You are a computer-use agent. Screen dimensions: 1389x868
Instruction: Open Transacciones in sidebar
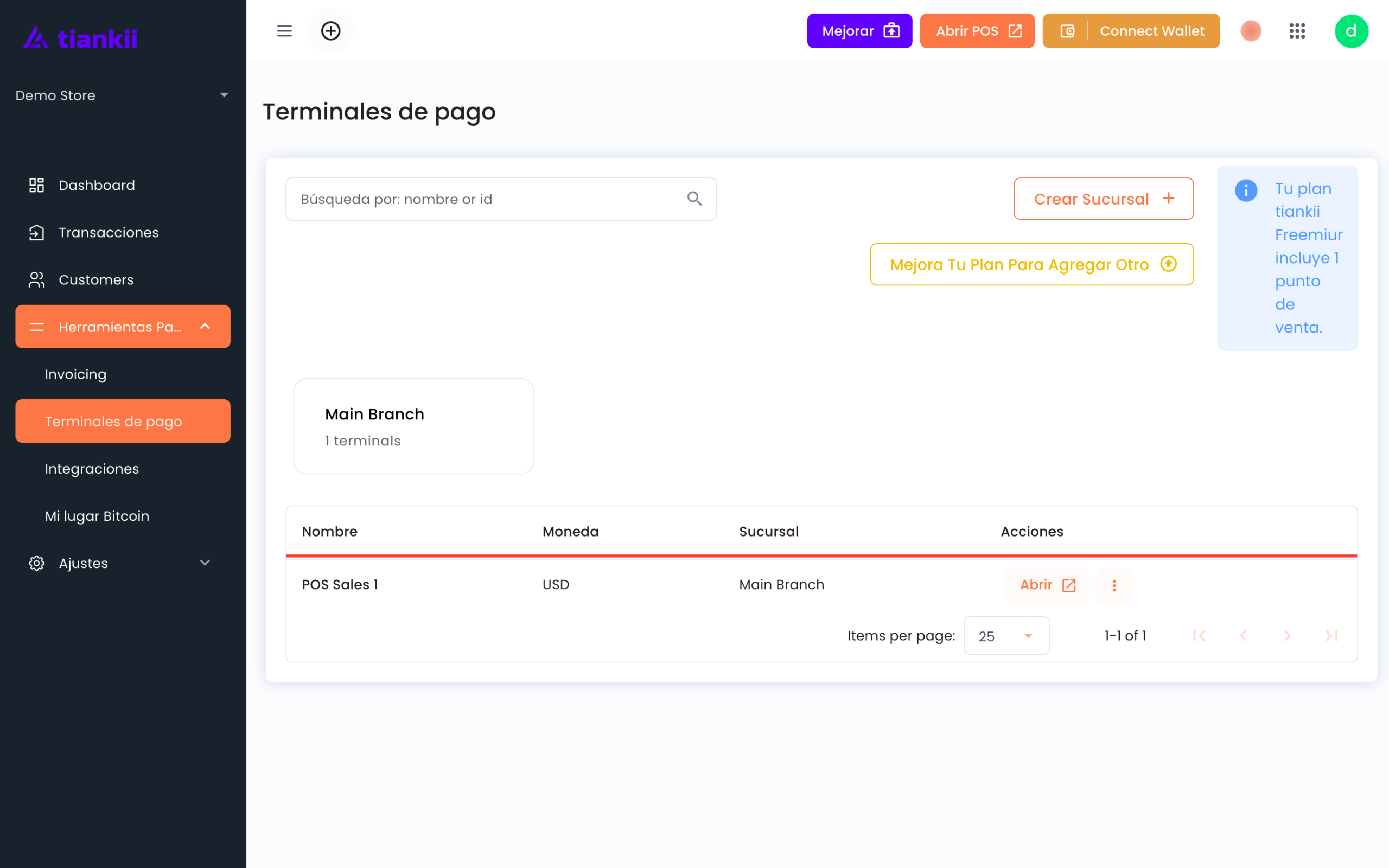(x=123, y=232)
